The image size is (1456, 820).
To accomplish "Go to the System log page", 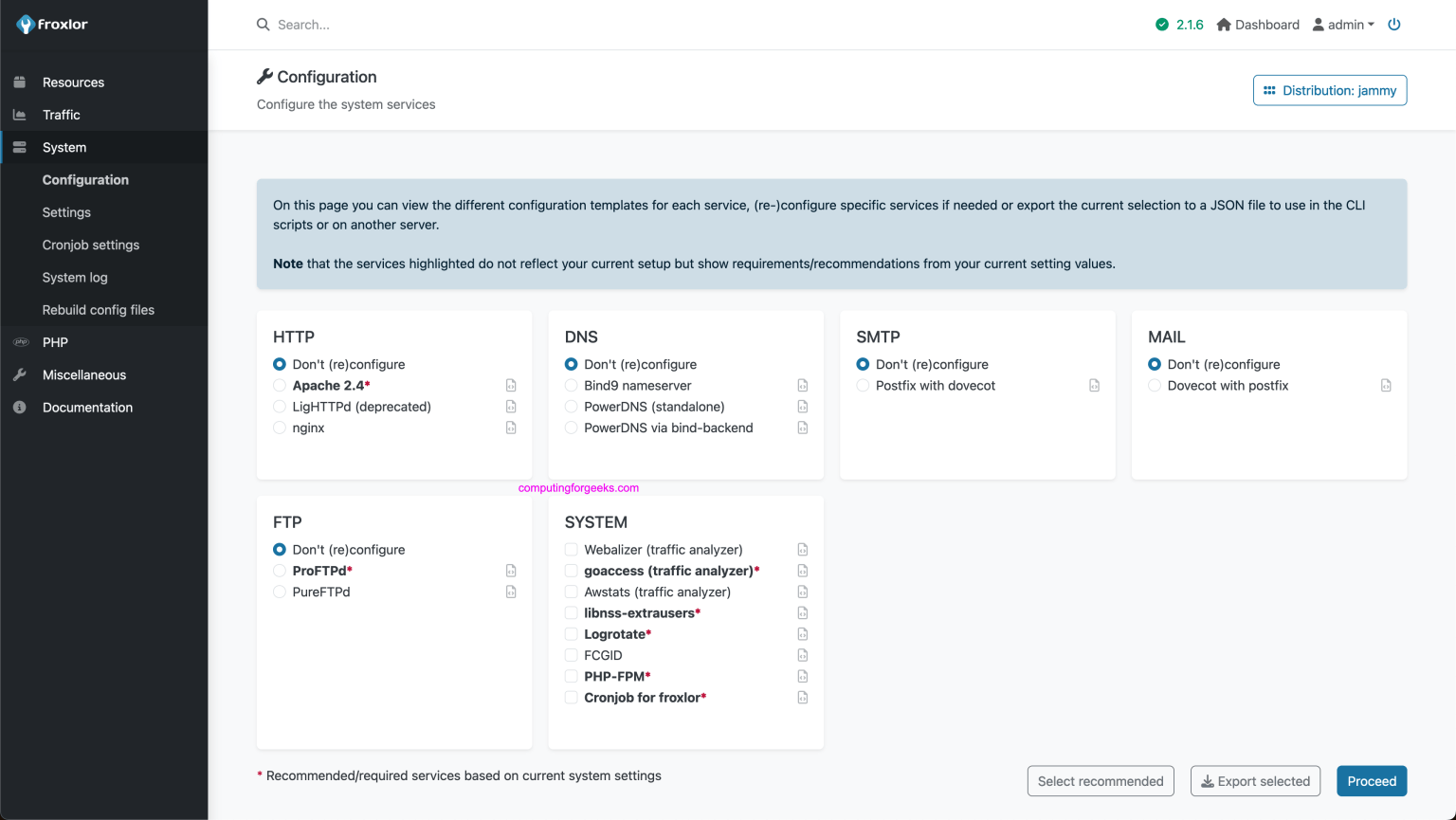I will coord(74,277).
